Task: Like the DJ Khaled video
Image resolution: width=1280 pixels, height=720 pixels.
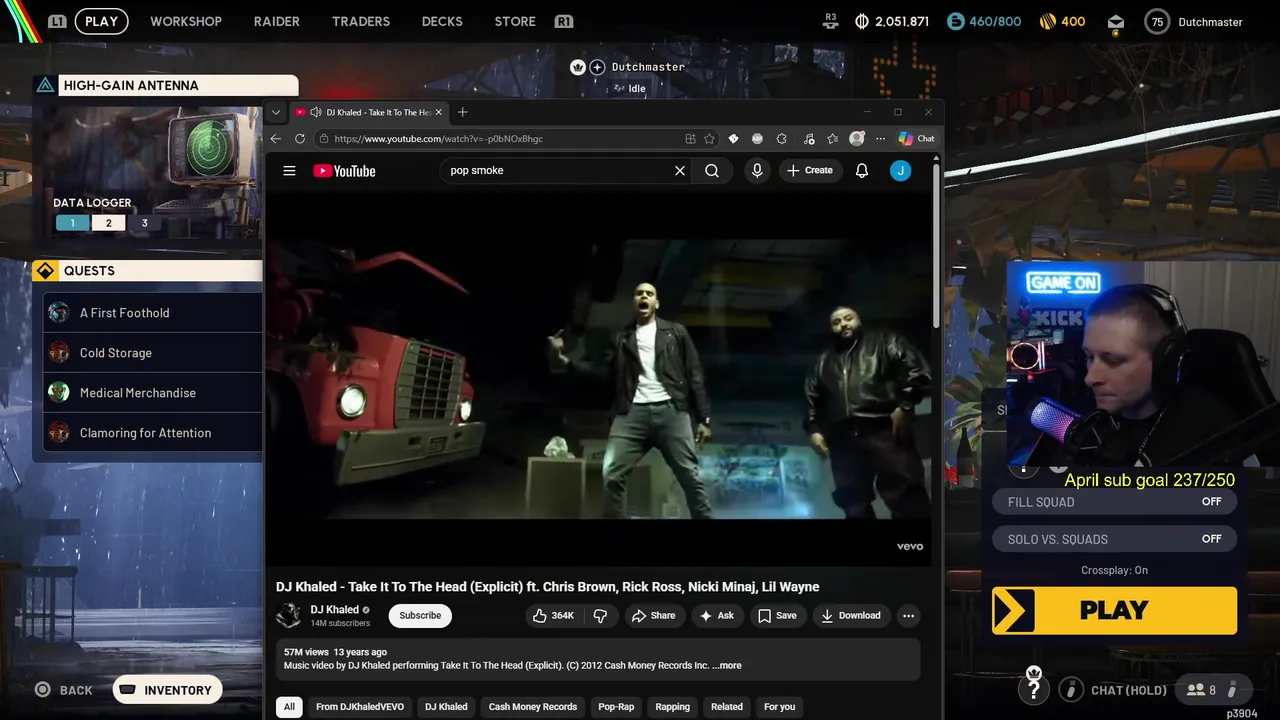Action: tap(554, 616)
